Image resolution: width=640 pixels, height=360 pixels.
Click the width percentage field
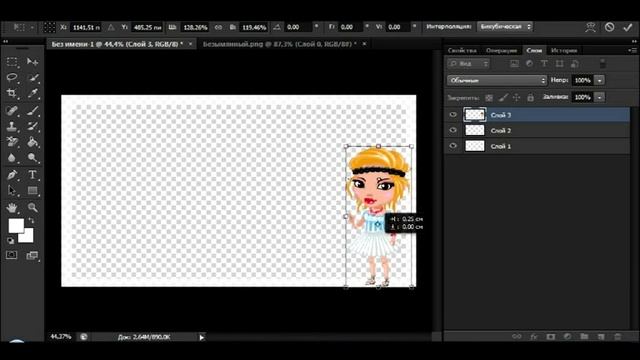(x=195, y=27)
